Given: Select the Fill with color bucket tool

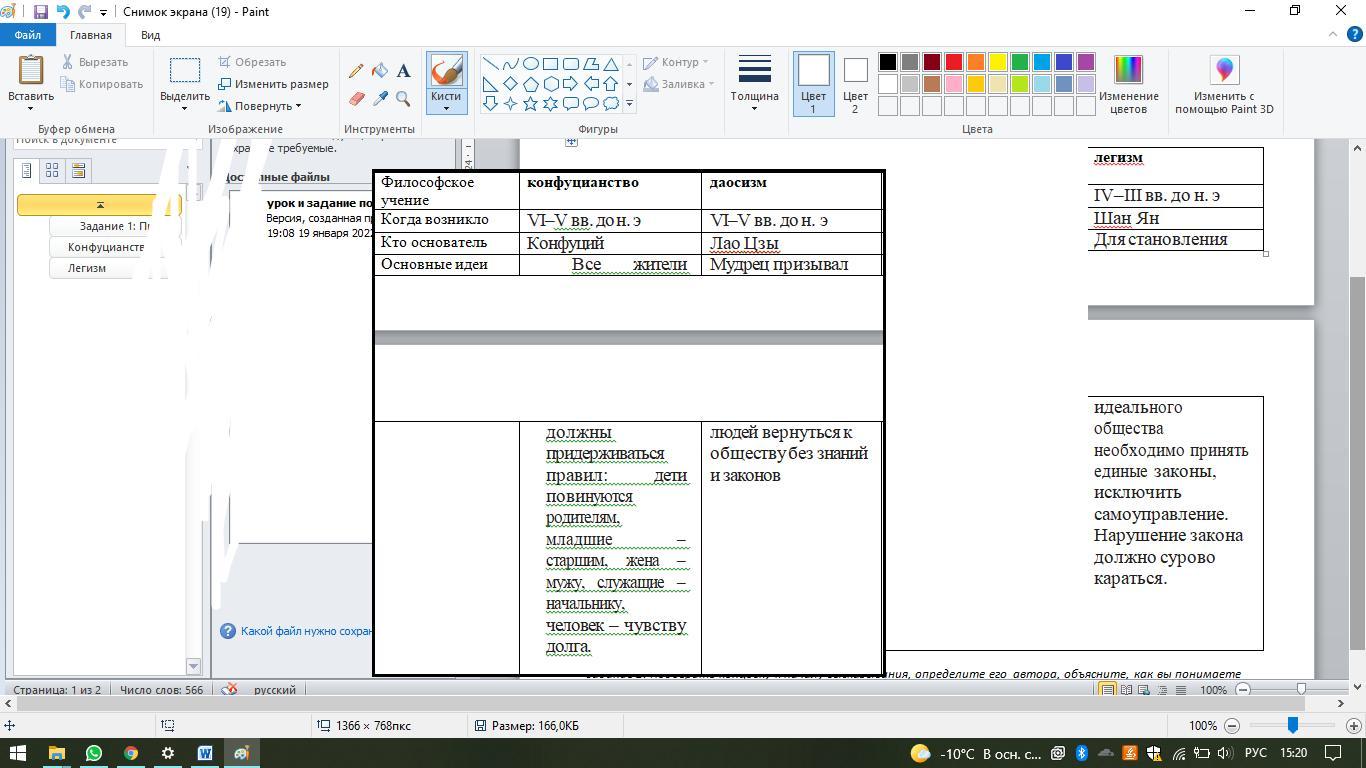Looking at the screenshot, I should point(380,71).
